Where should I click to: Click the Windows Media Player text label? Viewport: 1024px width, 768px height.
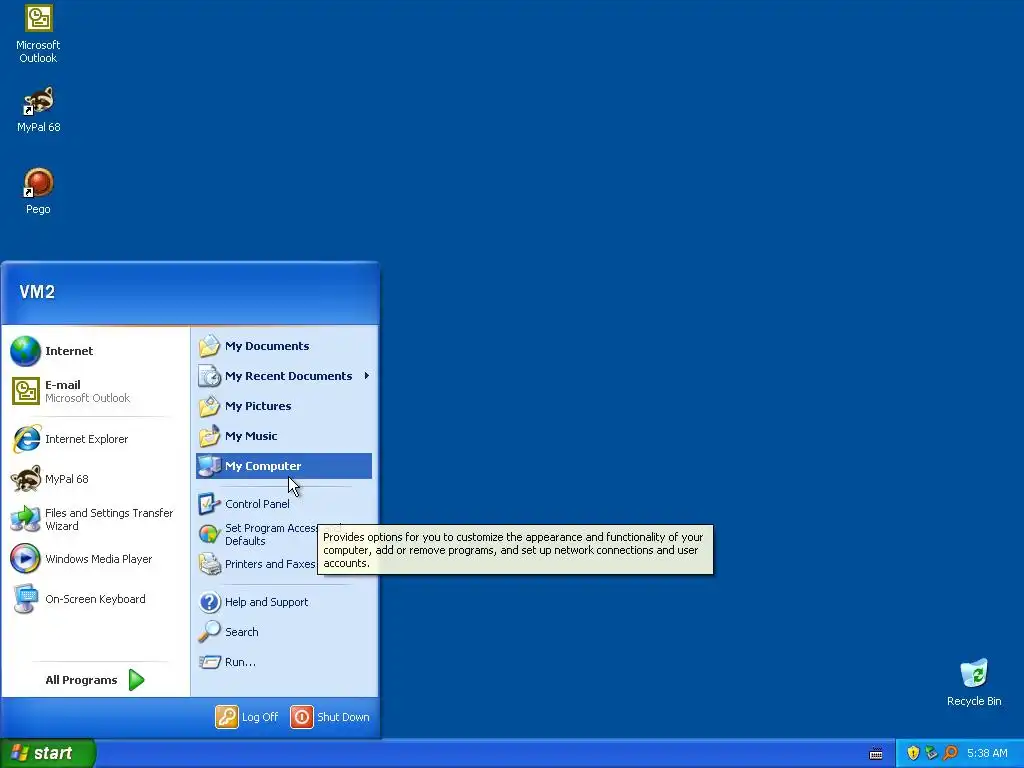(99, 559)
